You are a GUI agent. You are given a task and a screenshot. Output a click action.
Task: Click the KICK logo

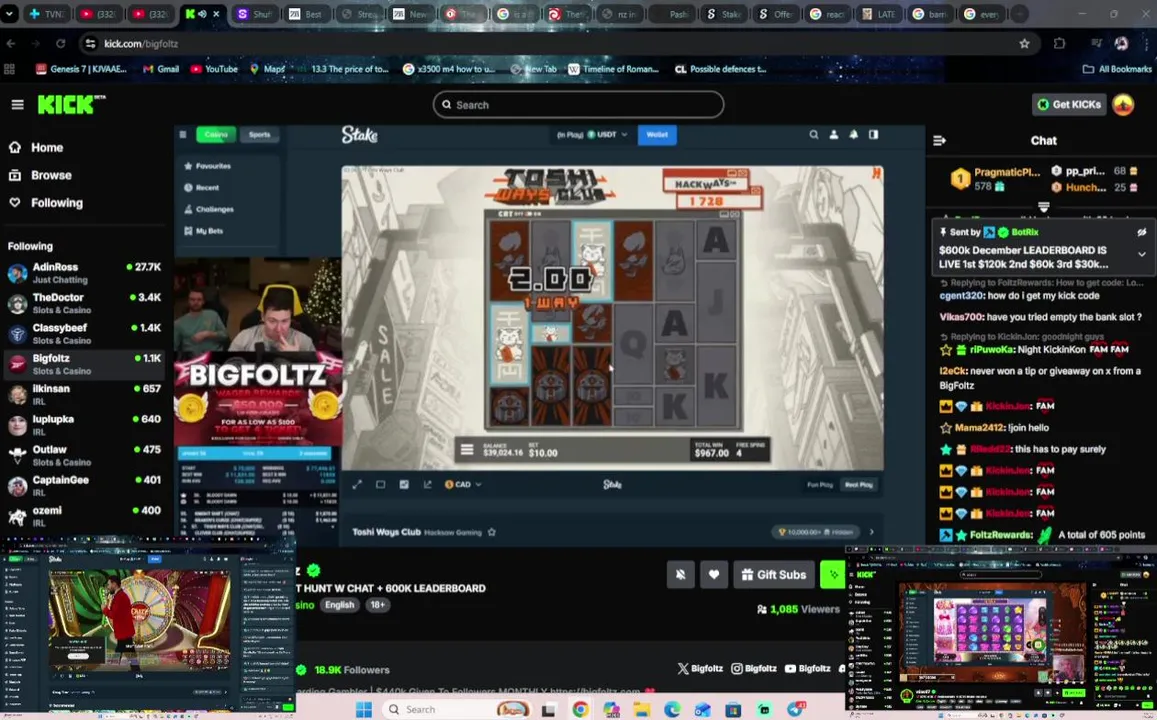[x=71, y=105]
